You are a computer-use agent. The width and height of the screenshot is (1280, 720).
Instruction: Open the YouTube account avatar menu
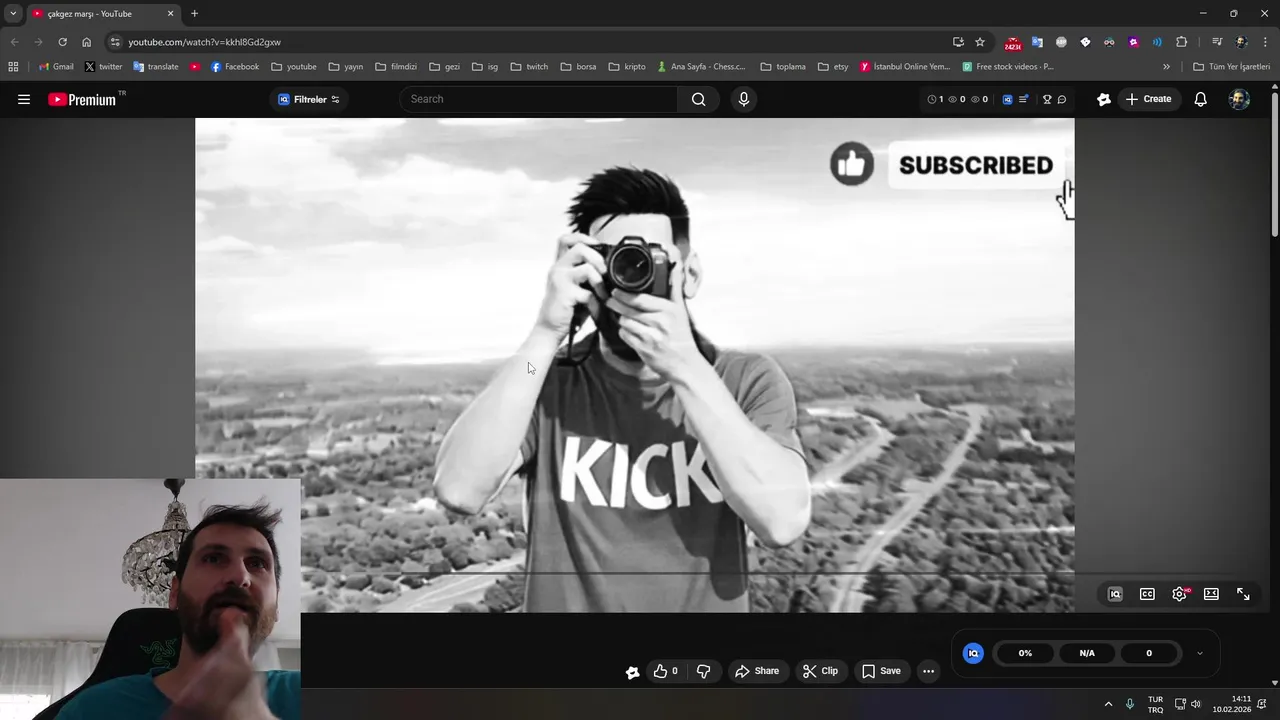1239,99
